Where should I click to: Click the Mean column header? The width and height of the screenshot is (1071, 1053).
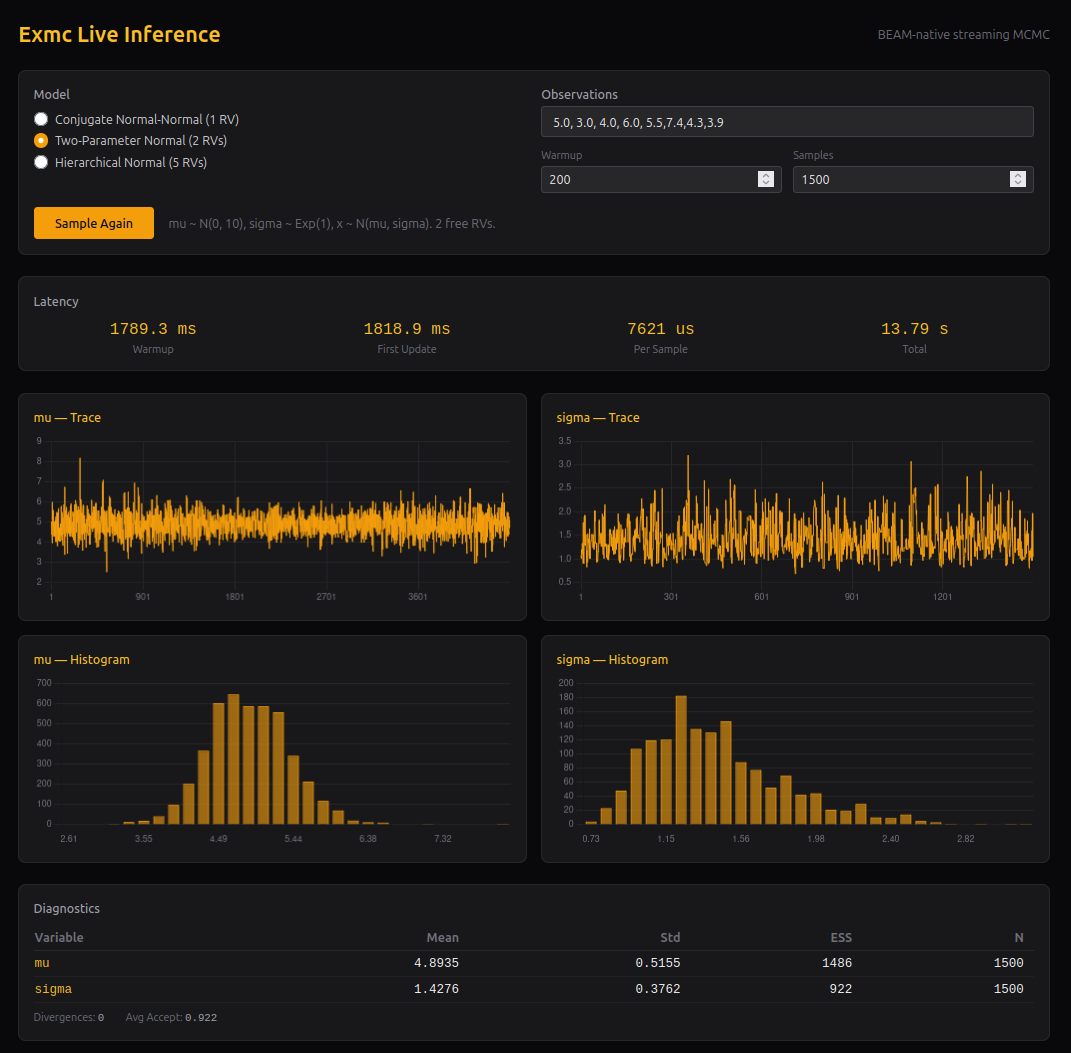coord(442,937)
